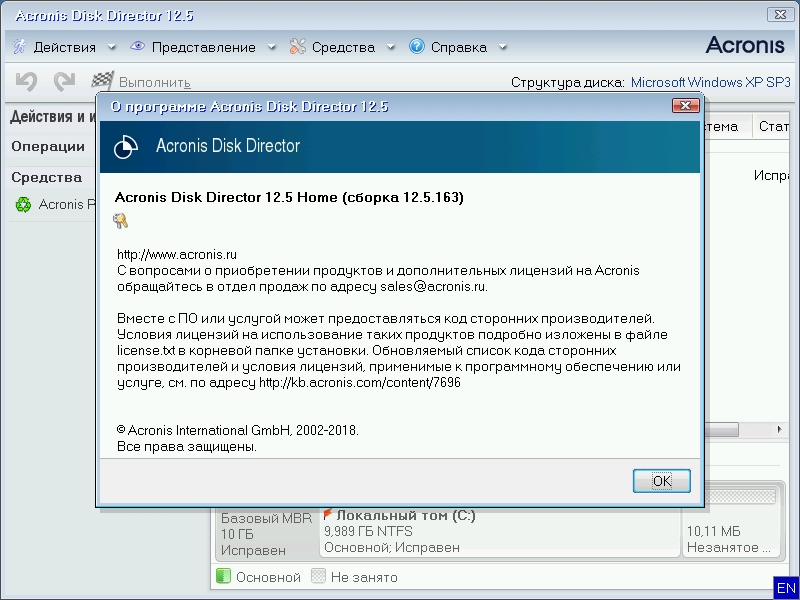
Task: Click the running-man Actions icon in menu bar
Action: click(19, 46)
